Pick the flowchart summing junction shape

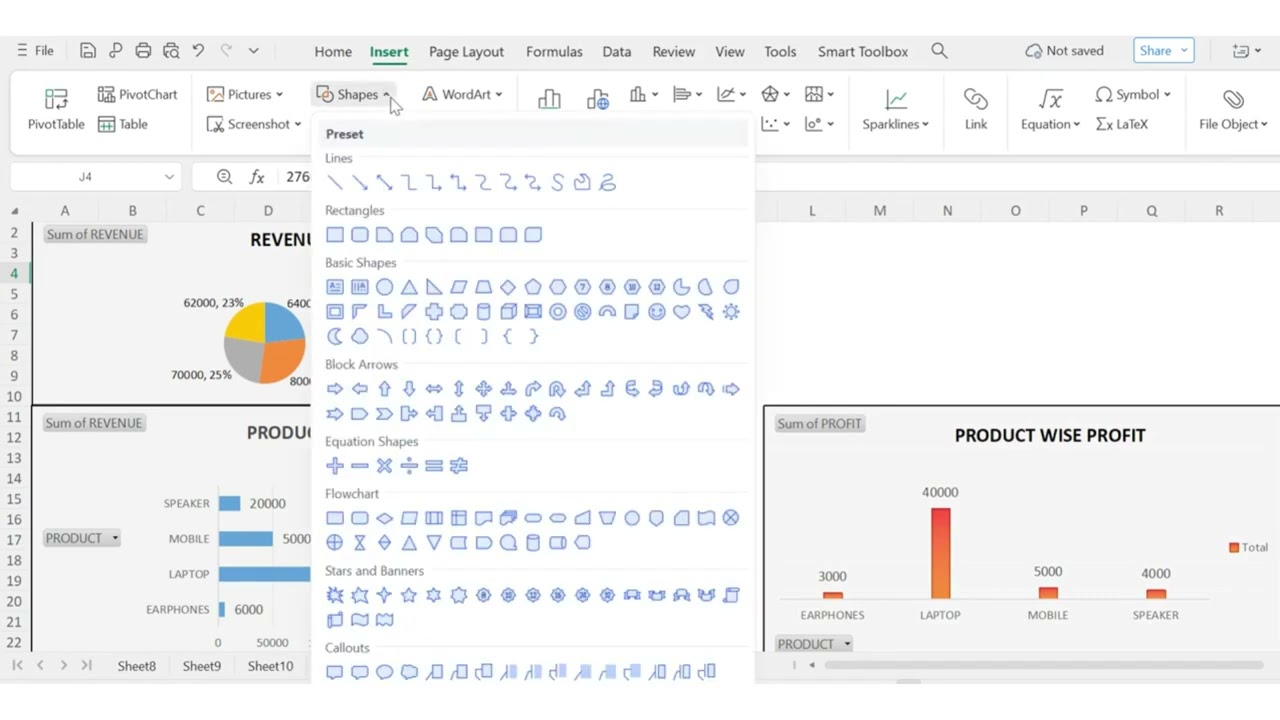point(731,518)
